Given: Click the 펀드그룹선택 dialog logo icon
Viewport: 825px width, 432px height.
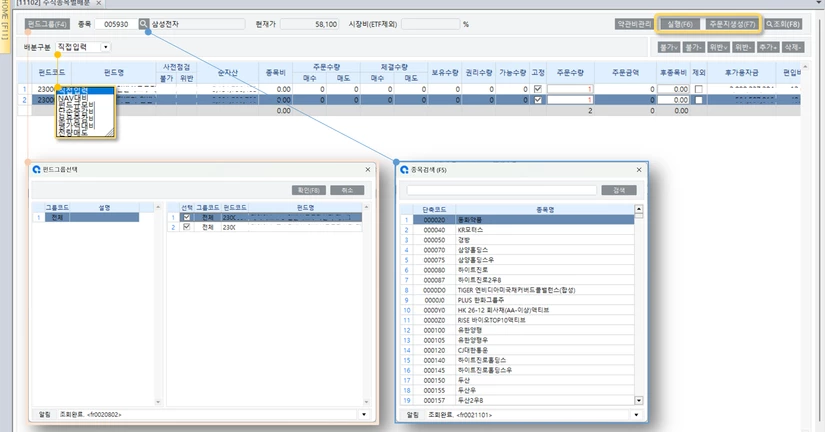Looking at the screenshot, I should click(x=36, y=169).
